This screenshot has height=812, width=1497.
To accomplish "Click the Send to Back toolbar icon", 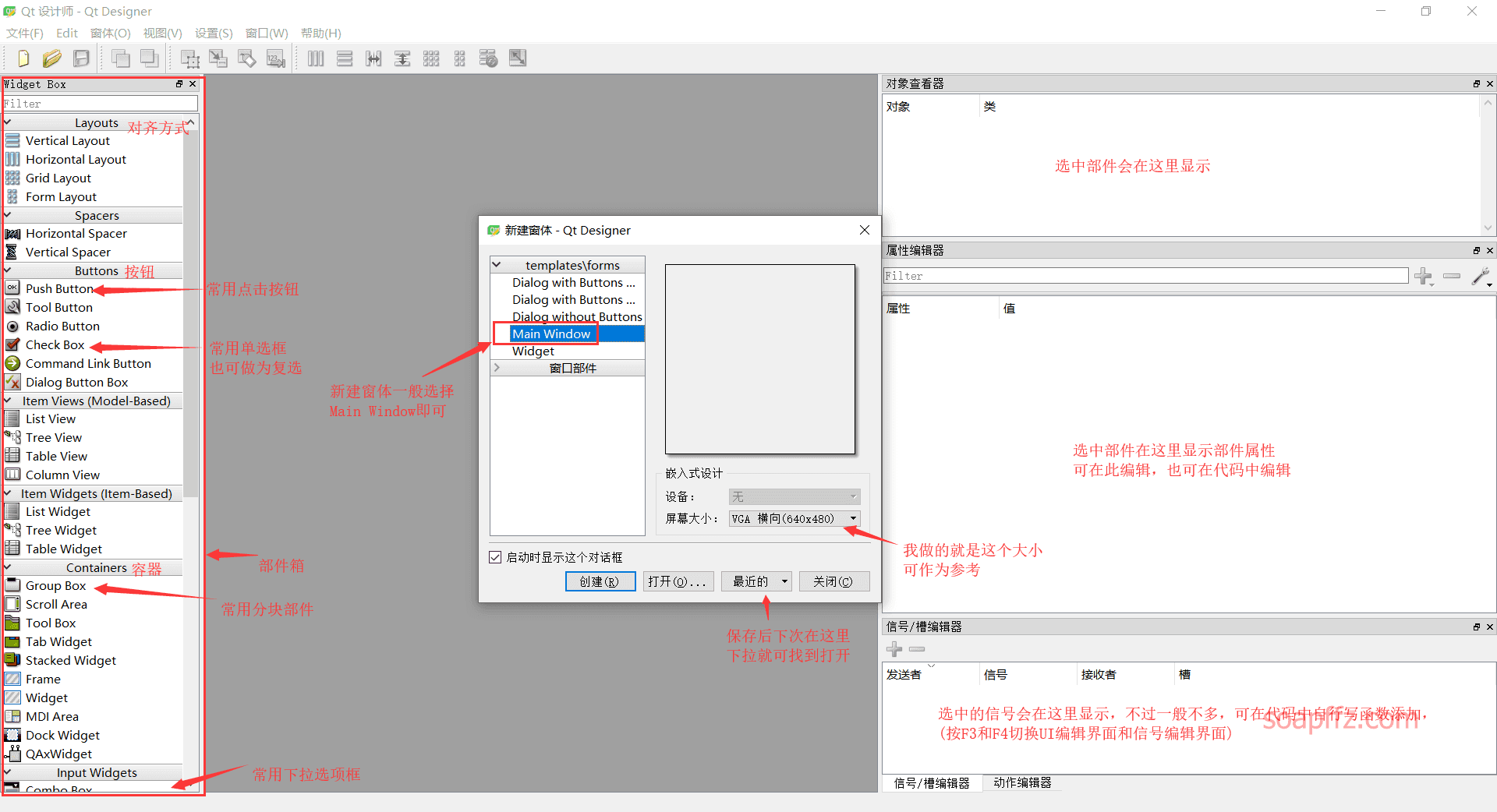I will (x=120, y=58).
